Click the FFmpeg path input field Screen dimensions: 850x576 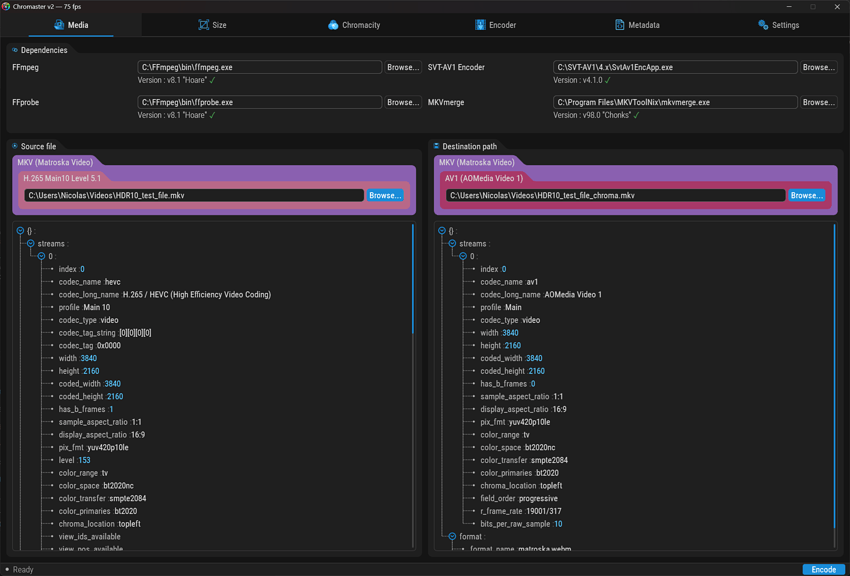pos(260,67)
